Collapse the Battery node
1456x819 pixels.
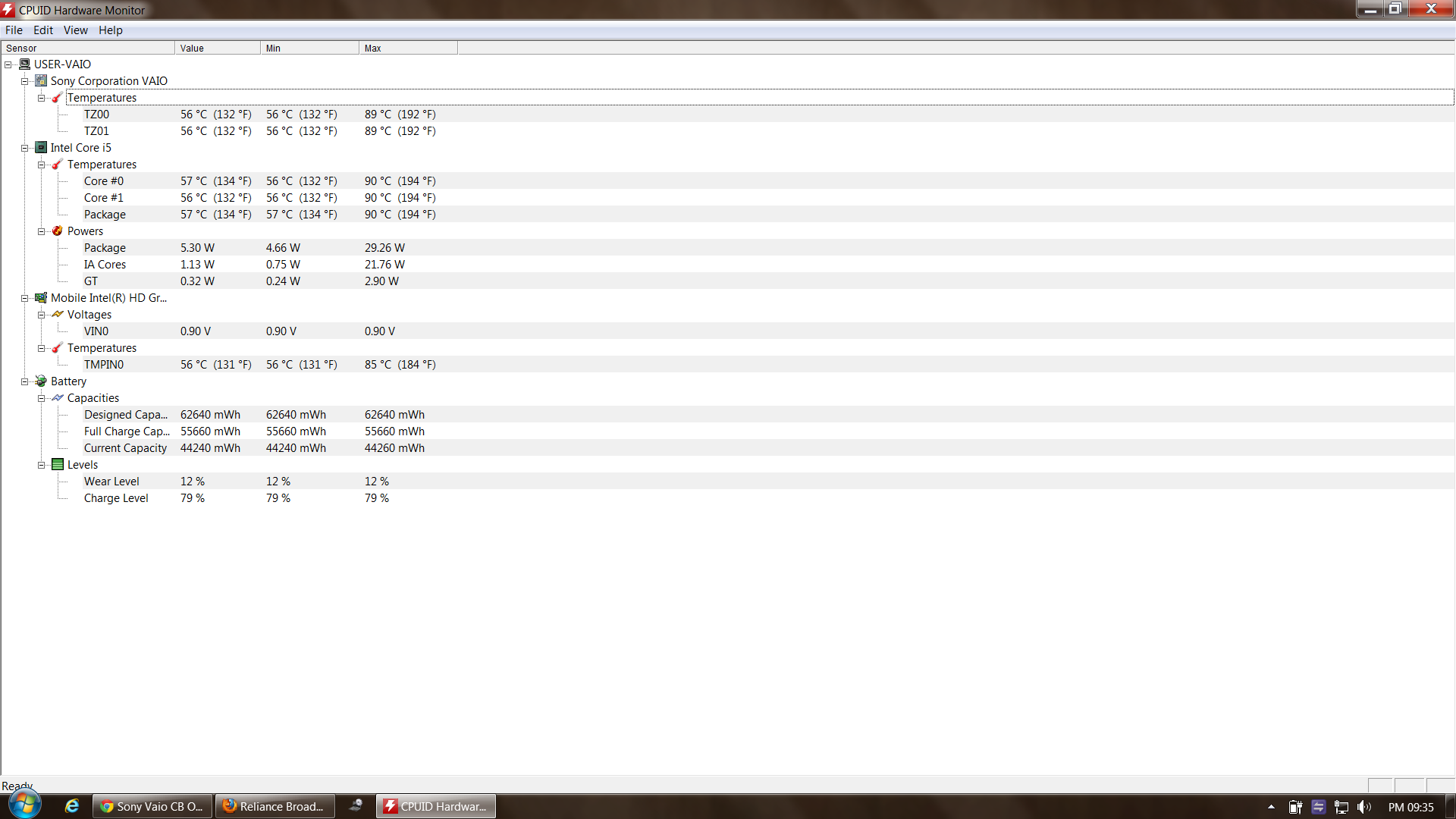tap(25, 381)
